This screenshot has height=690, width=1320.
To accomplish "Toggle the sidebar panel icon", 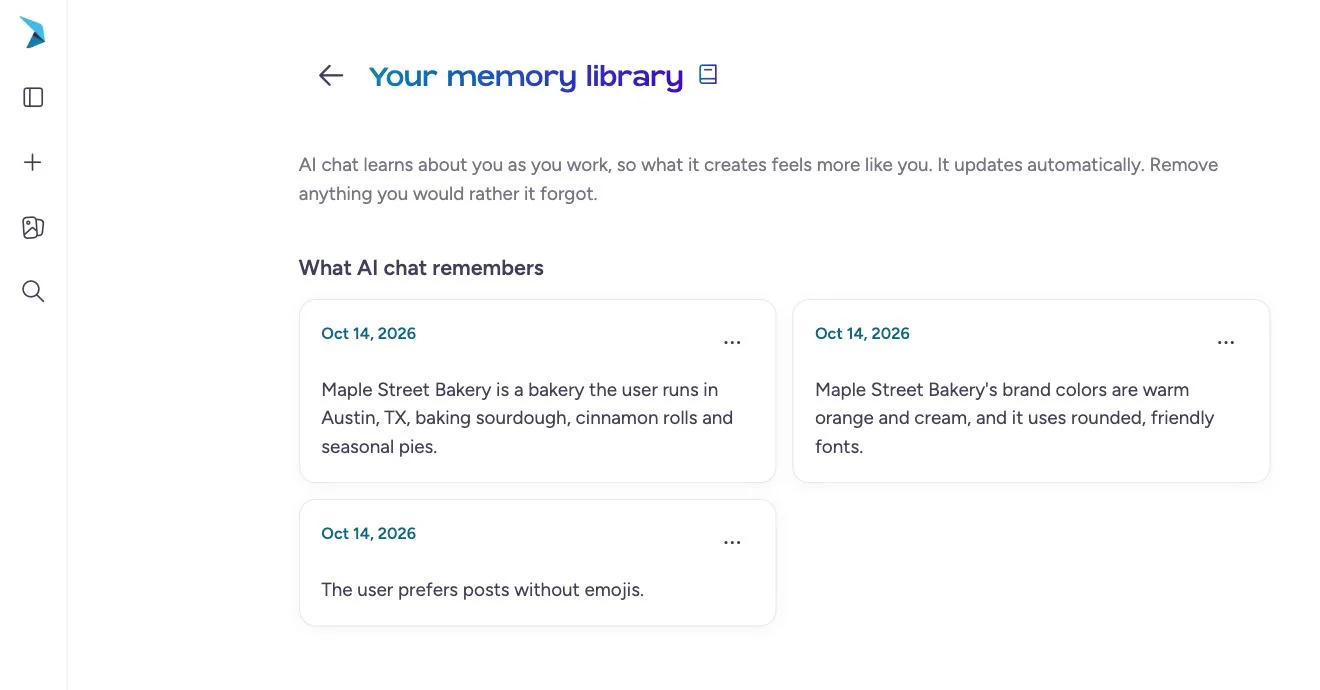I will [x=33, y=97].
